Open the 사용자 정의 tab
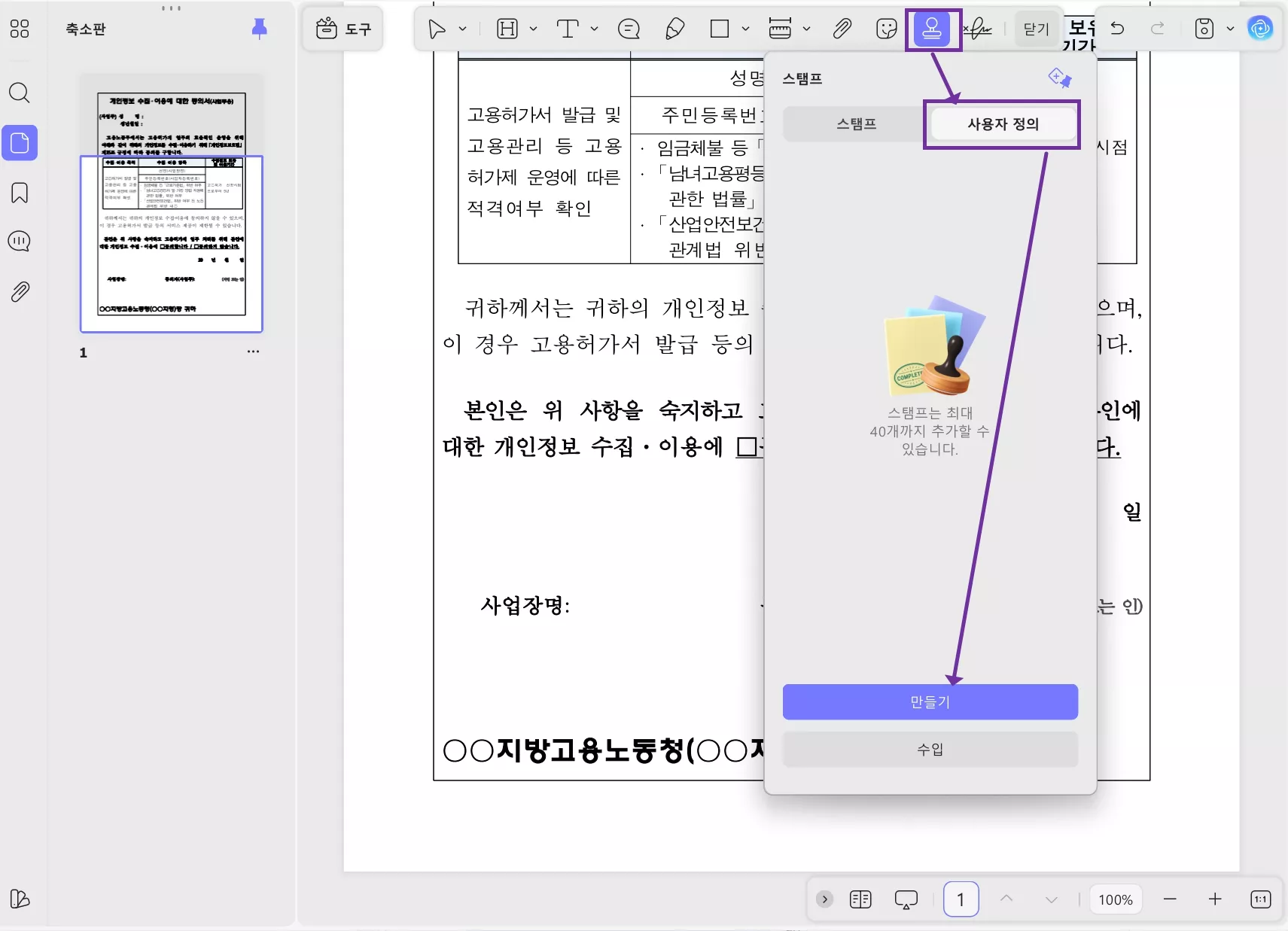The width and height of the screenshot is (1288, 931). point(1001,124)
